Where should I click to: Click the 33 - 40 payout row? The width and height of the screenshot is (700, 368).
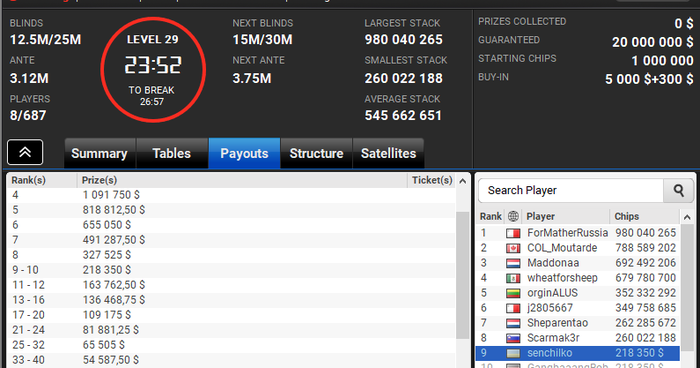tap(231, 360)
